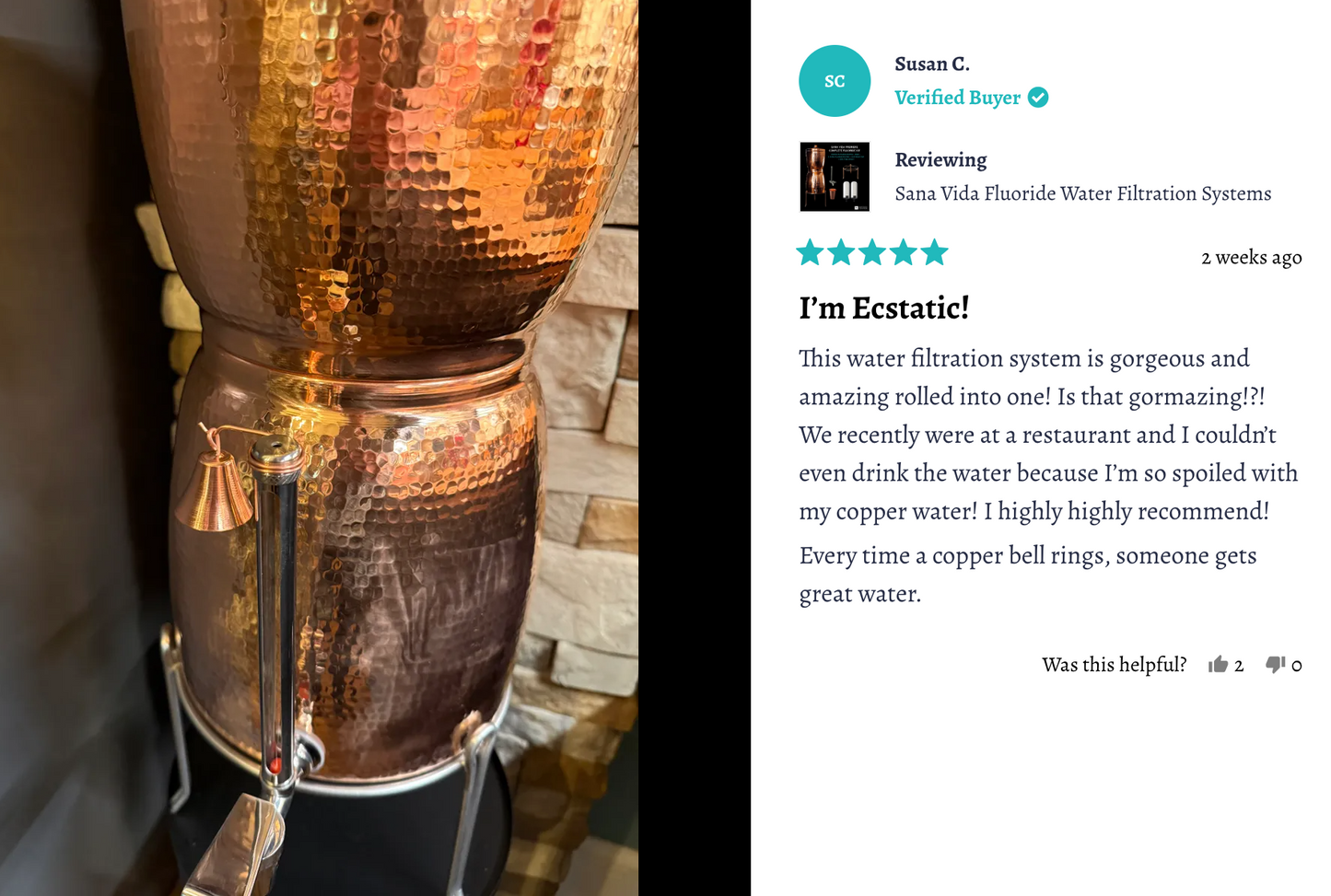Click the Reviewing label
The width and height of the screenshot is (1331, 896).
tap(940, 160)
